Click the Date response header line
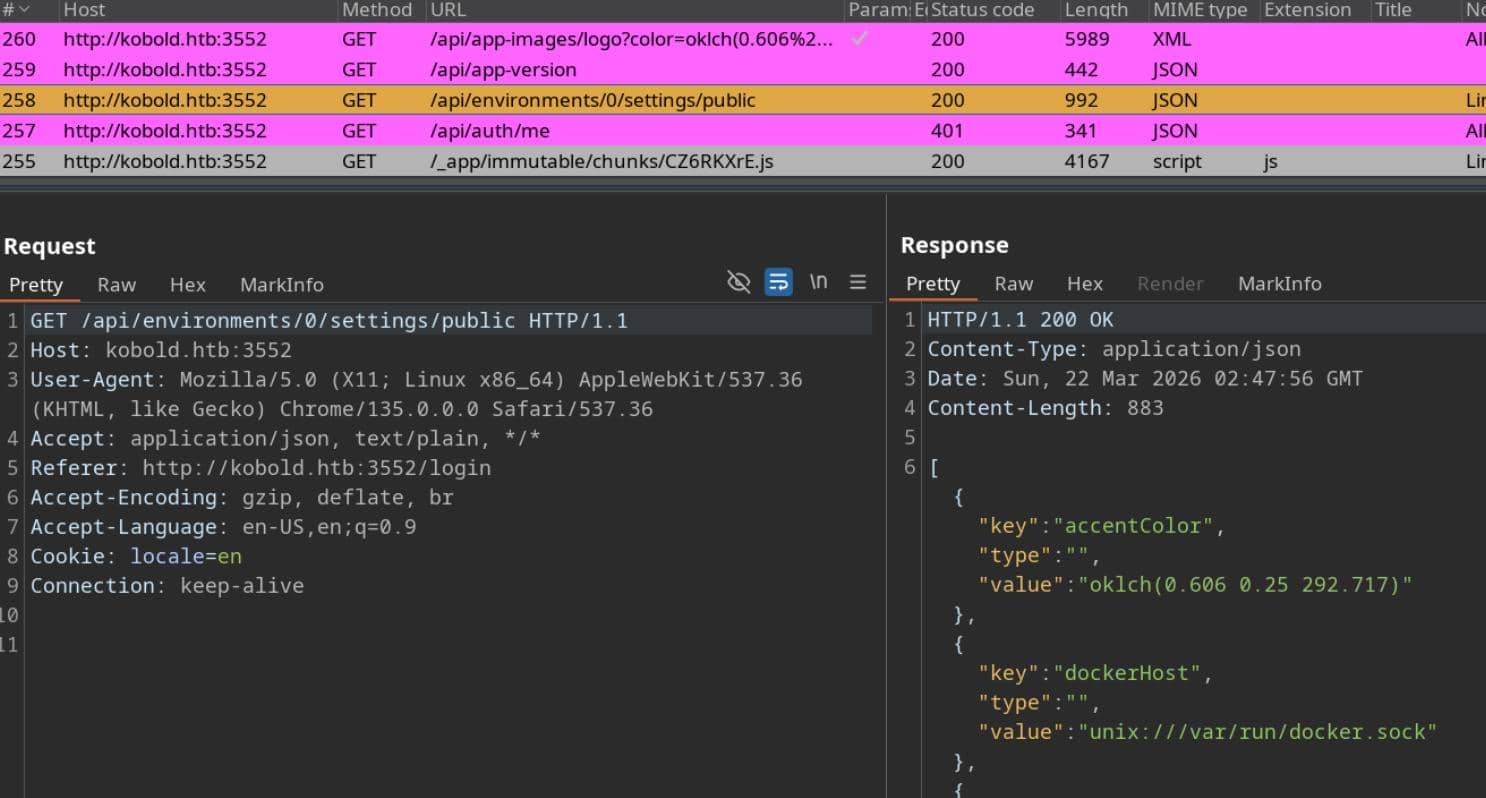Image resolution: width=1486 pixels, height=798 pixels. (x=1145, y=379)
